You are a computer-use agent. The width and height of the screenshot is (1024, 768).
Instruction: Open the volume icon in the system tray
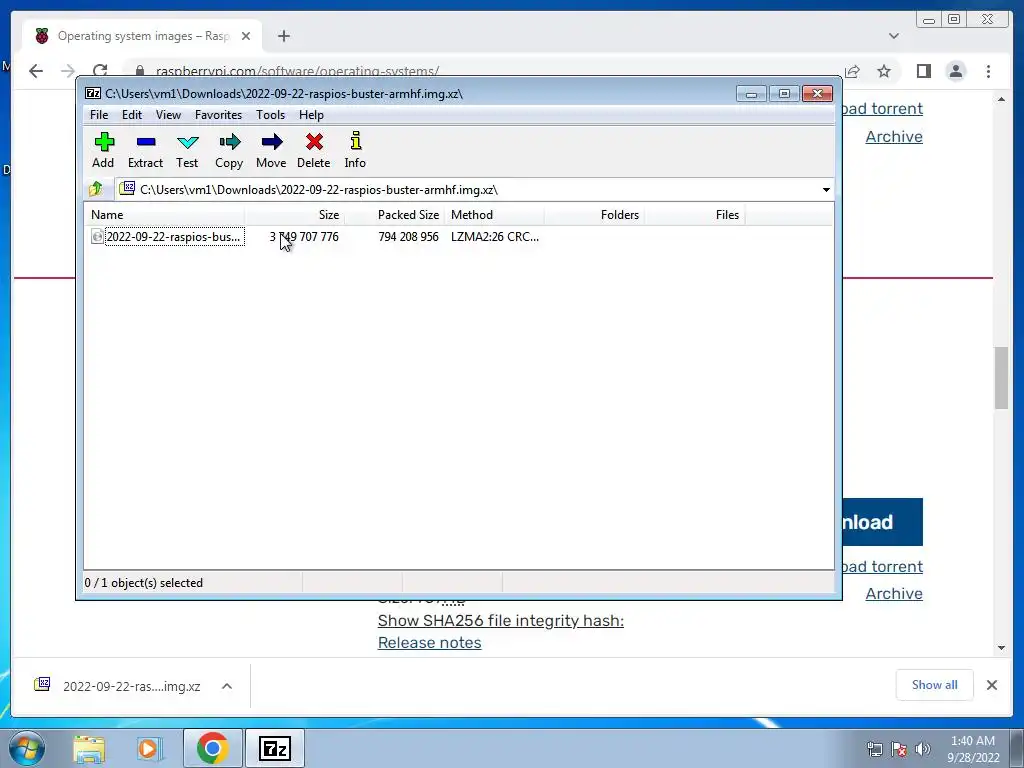pyautogui.click(x=923, y=749)
